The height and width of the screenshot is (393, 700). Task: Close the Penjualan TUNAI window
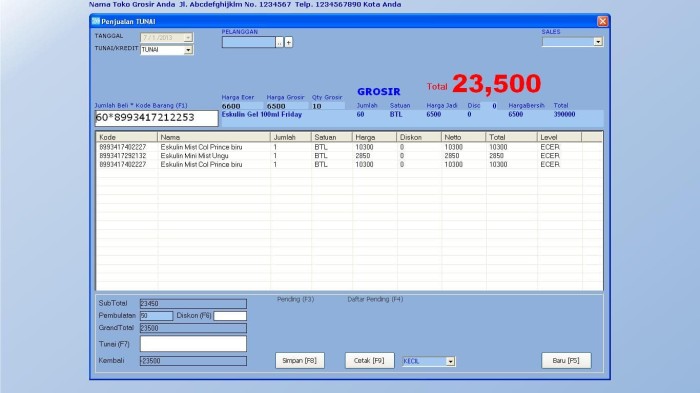pos(602,21)
